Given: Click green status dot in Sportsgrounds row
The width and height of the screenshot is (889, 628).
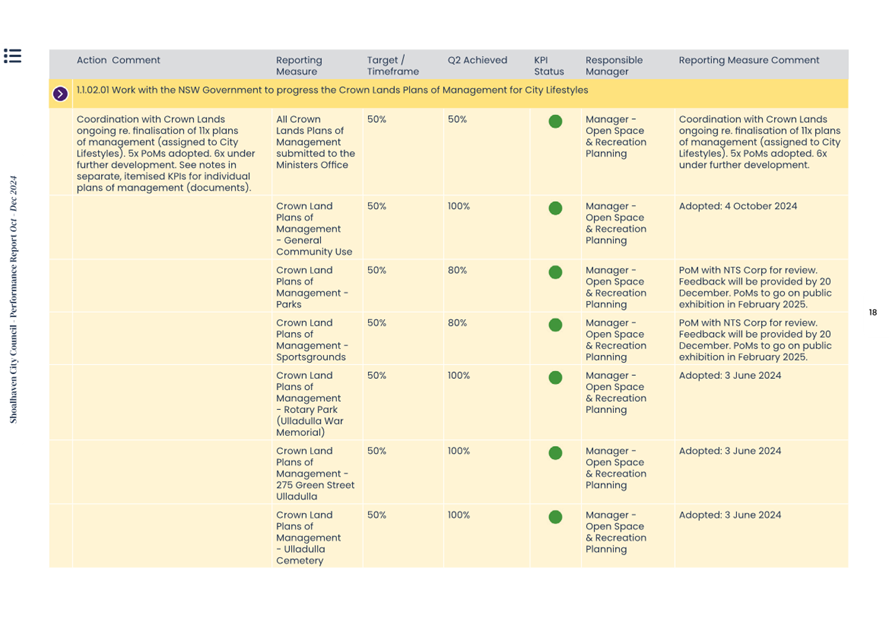Looking at the screenshot, I should 555,325.
